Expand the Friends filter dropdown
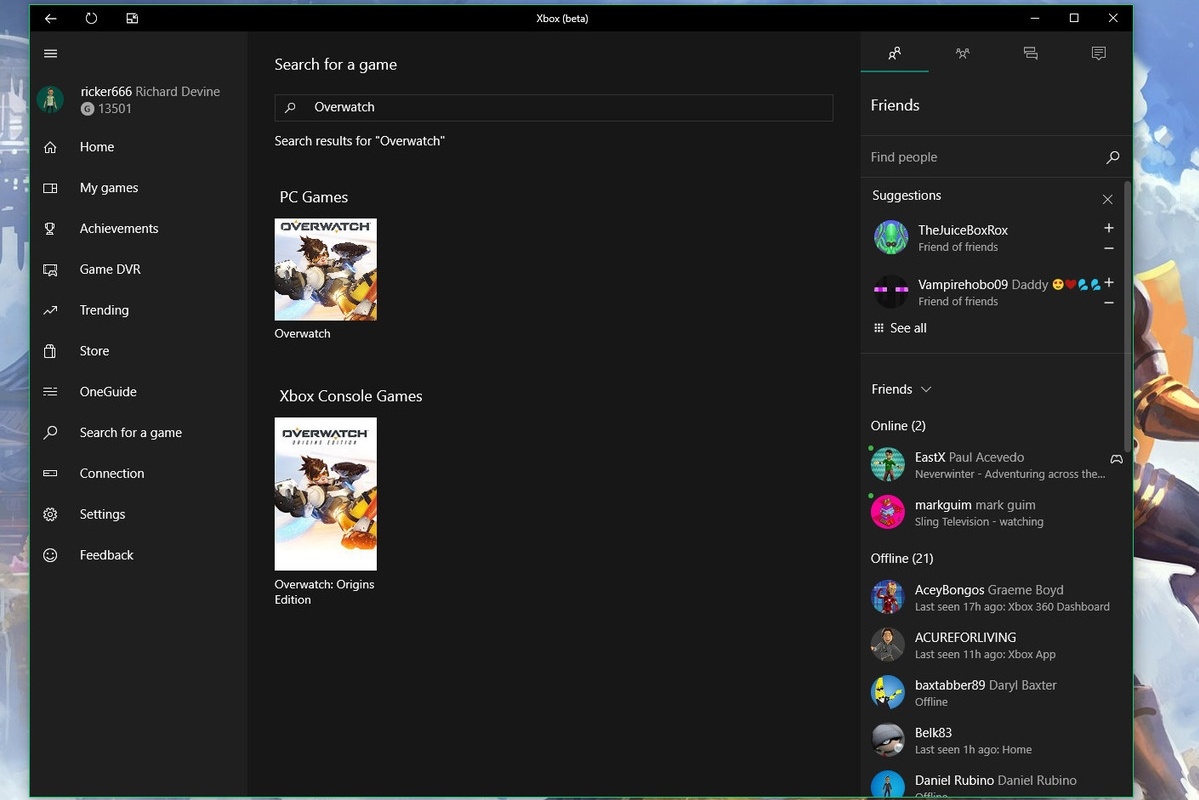This screenshot has height=800, width=1199. (902, 389)
